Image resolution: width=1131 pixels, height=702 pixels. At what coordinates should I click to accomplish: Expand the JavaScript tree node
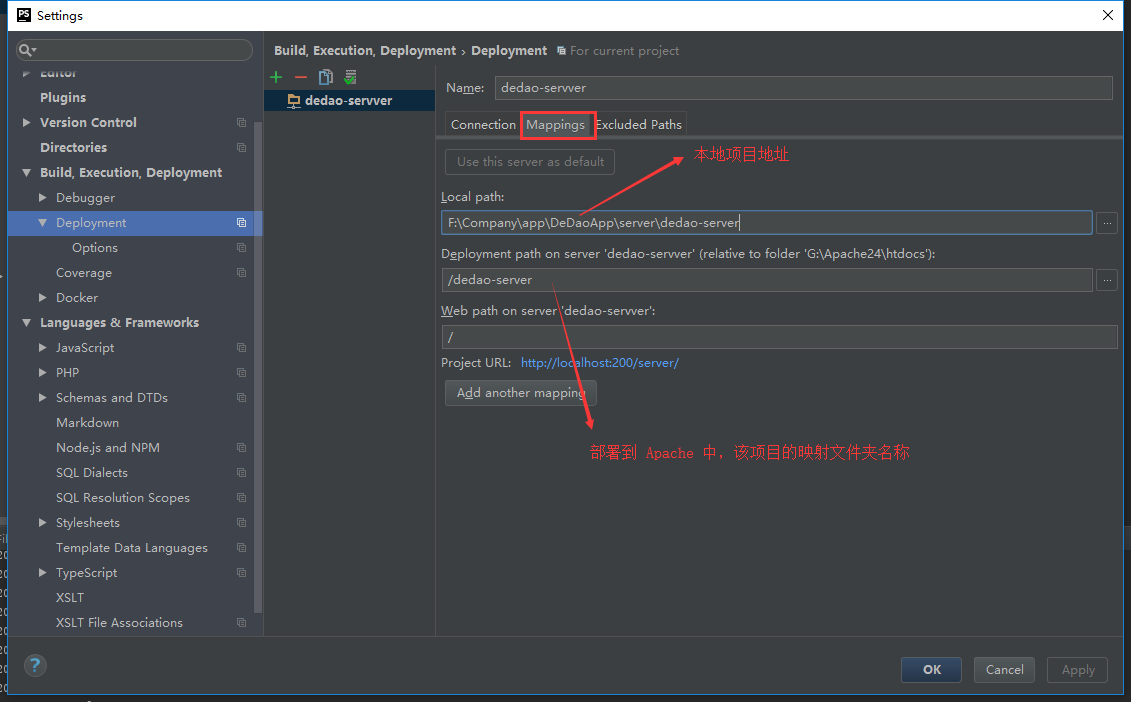tap(43, 348)
